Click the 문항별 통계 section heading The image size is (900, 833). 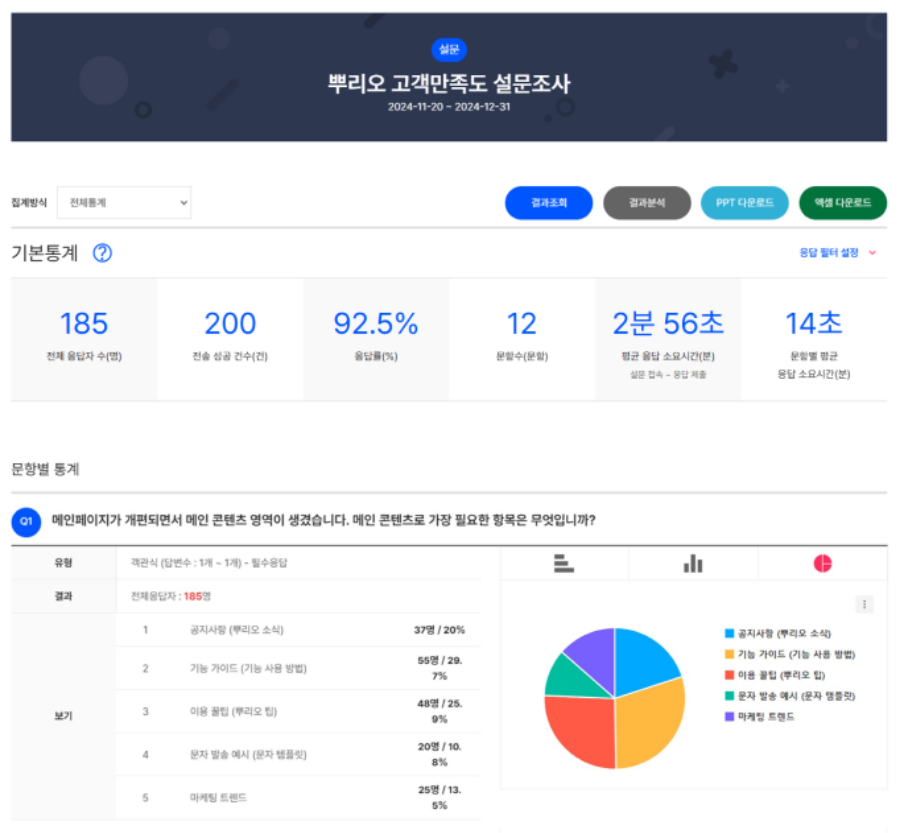point(45,469)
